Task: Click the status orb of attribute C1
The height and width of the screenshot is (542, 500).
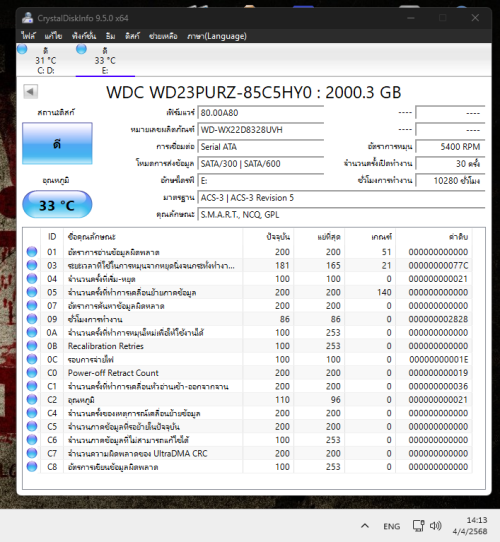Action: (x=32, y=386)
